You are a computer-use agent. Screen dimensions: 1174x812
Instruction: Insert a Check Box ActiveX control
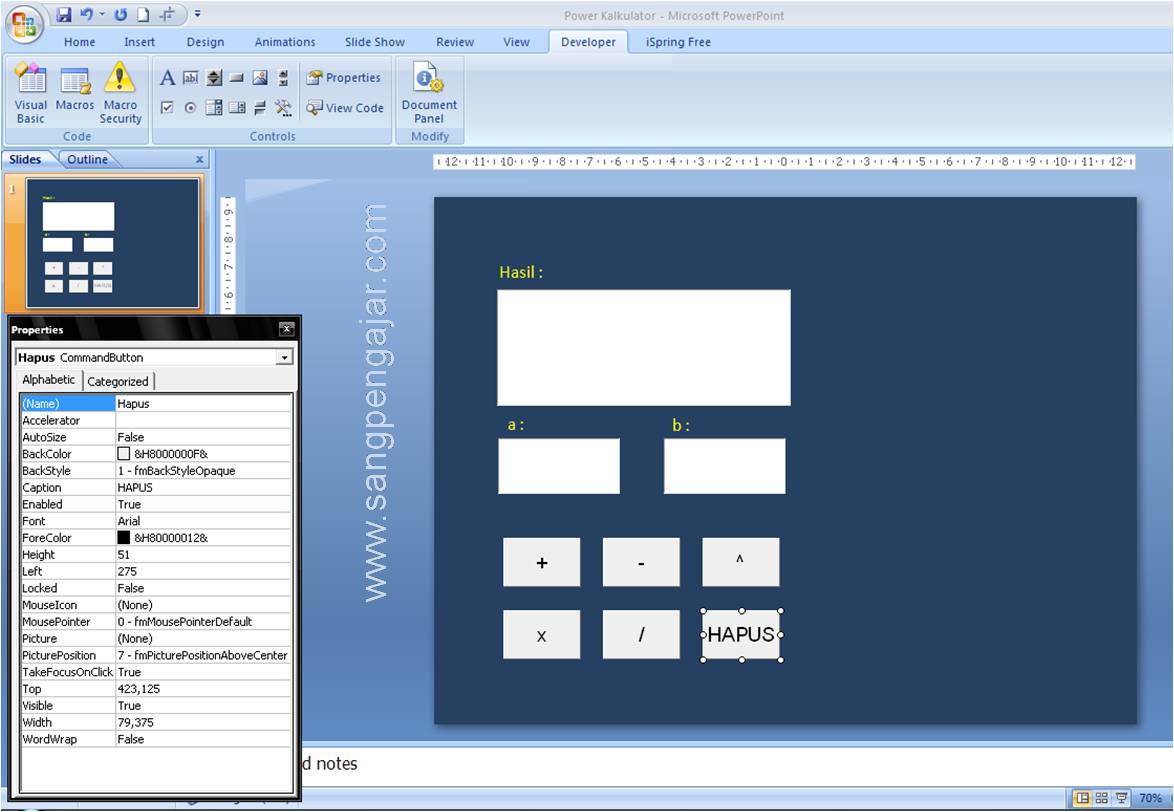tap(167, 107)
